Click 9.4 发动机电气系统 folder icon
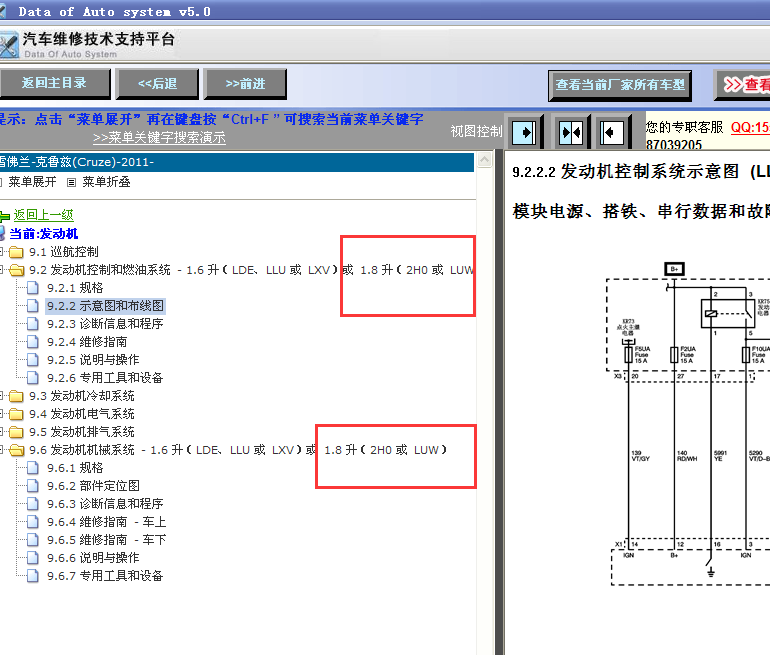 (x=16, y=414)
